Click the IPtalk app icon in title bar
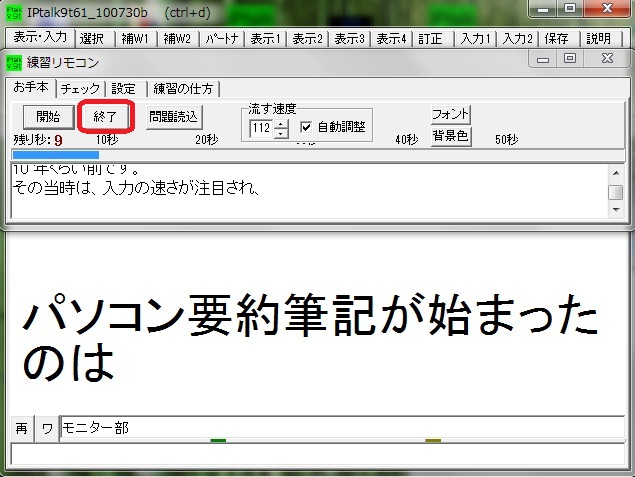This screenshot has height=477, width=635. [13, 12]
